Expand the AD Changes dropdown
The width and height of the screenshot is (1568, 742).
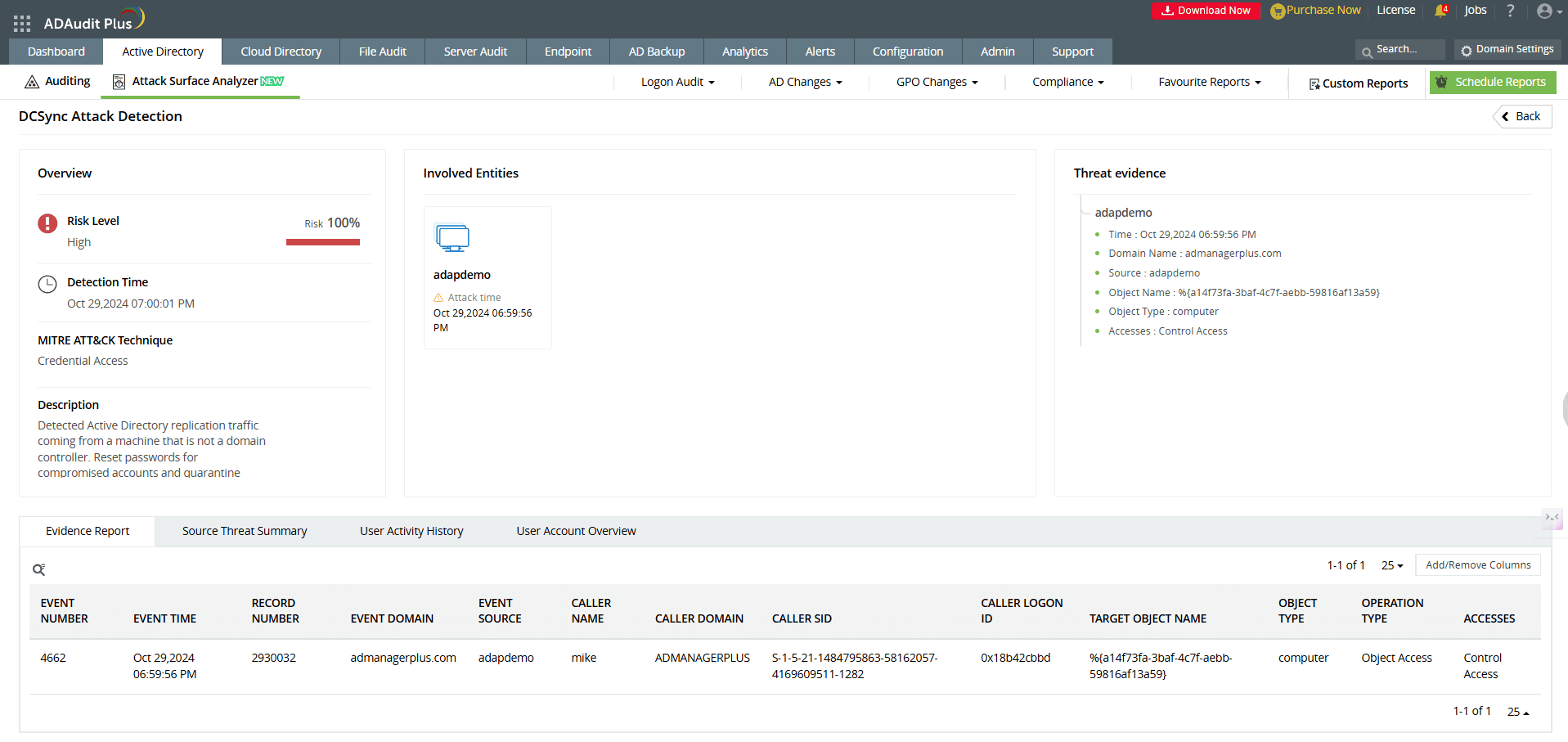pos(805,82)
